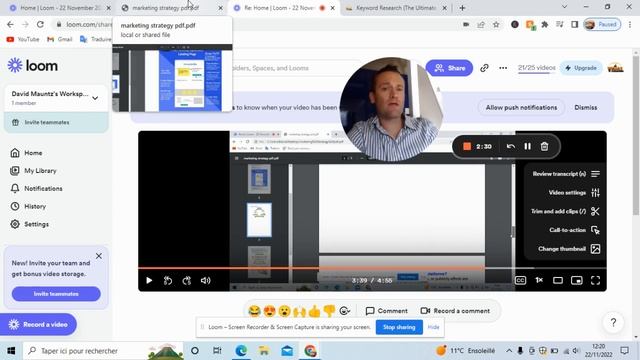Open Microsoft Edge from taskbar
The height and width of the screenshot is (360, 640).
point(241,351)
